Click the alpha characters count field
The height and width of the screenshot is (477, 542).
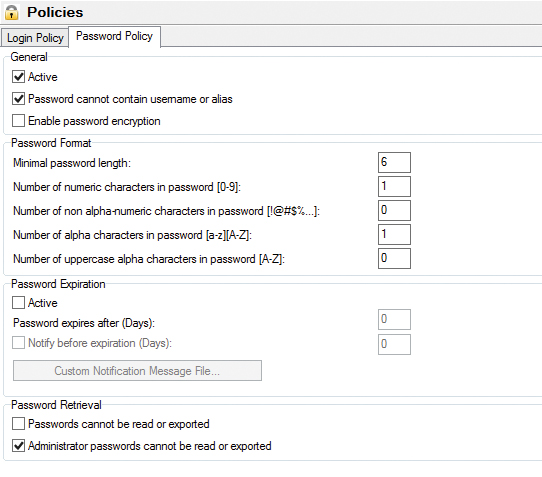pos(394,234)
